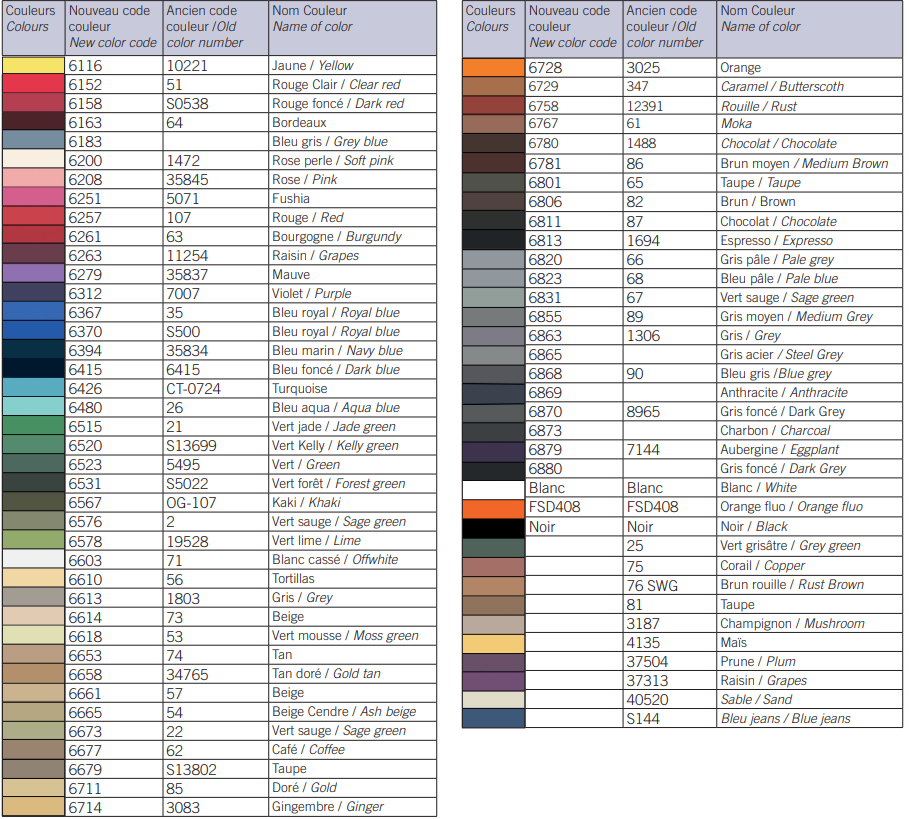Click the old color number CT-0724 cell
The width and height of the screenshot is (909, 819).
pyautogui.click(x=215, y=388)
